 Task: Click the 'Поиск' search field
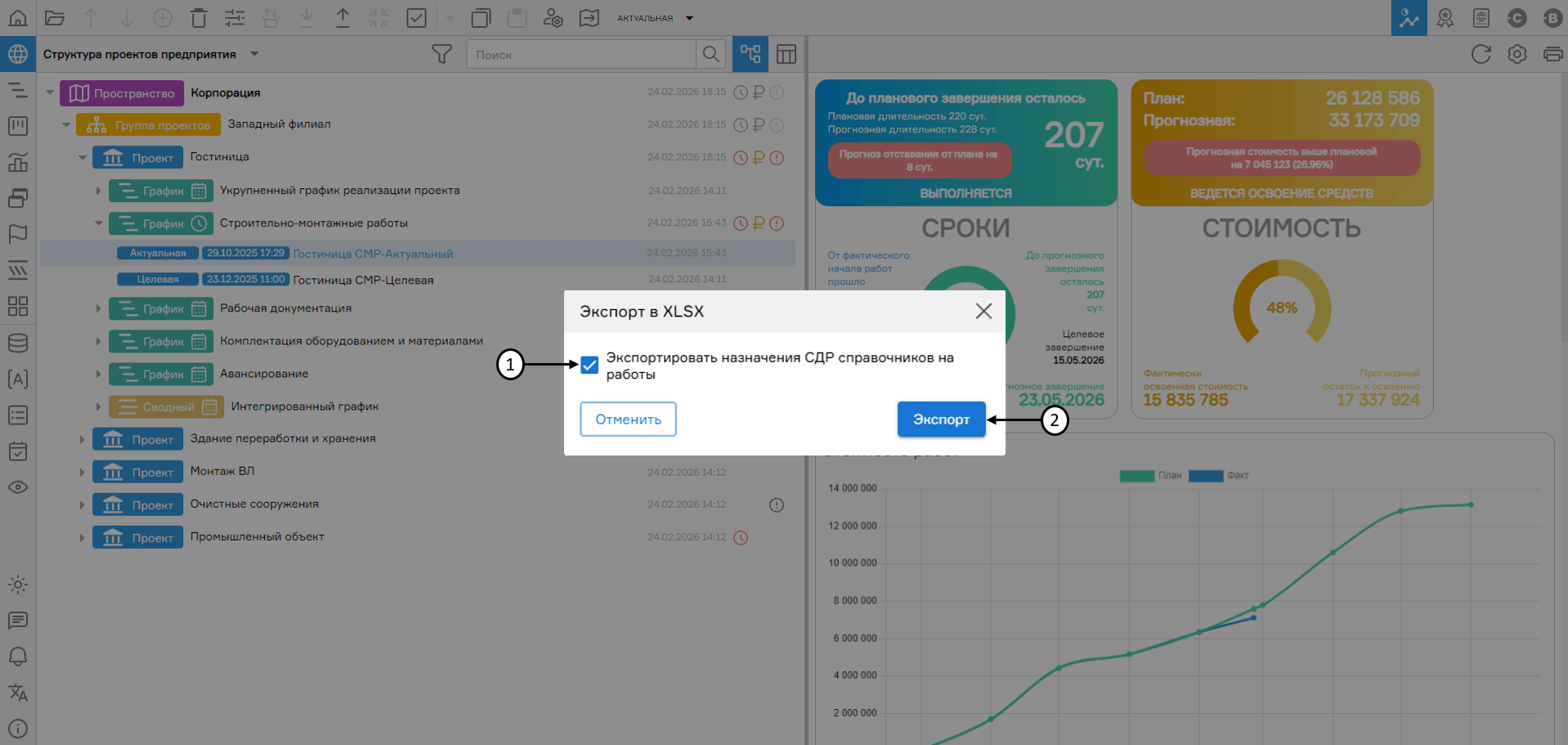[580, 55]
